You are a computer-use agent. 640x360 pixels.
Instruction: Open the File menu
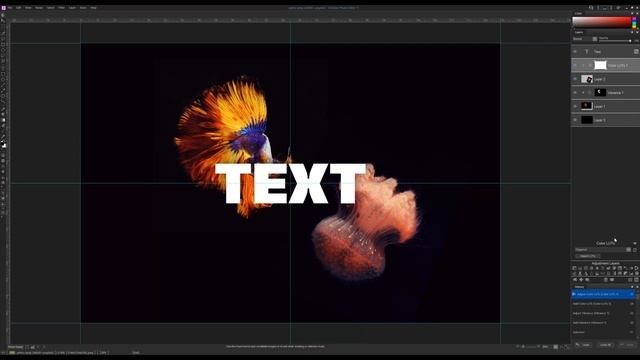10,8
